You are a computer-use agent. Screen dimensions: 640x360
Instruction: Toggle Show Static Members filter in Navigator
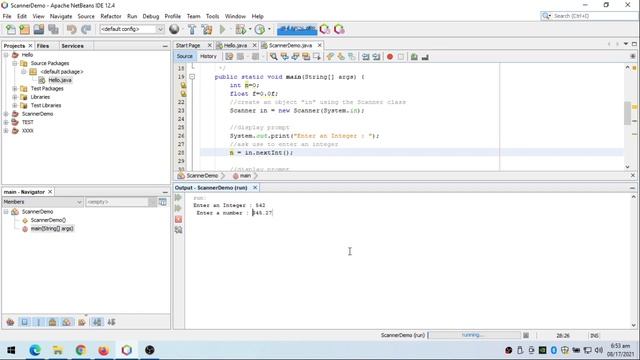click(39, 322)
